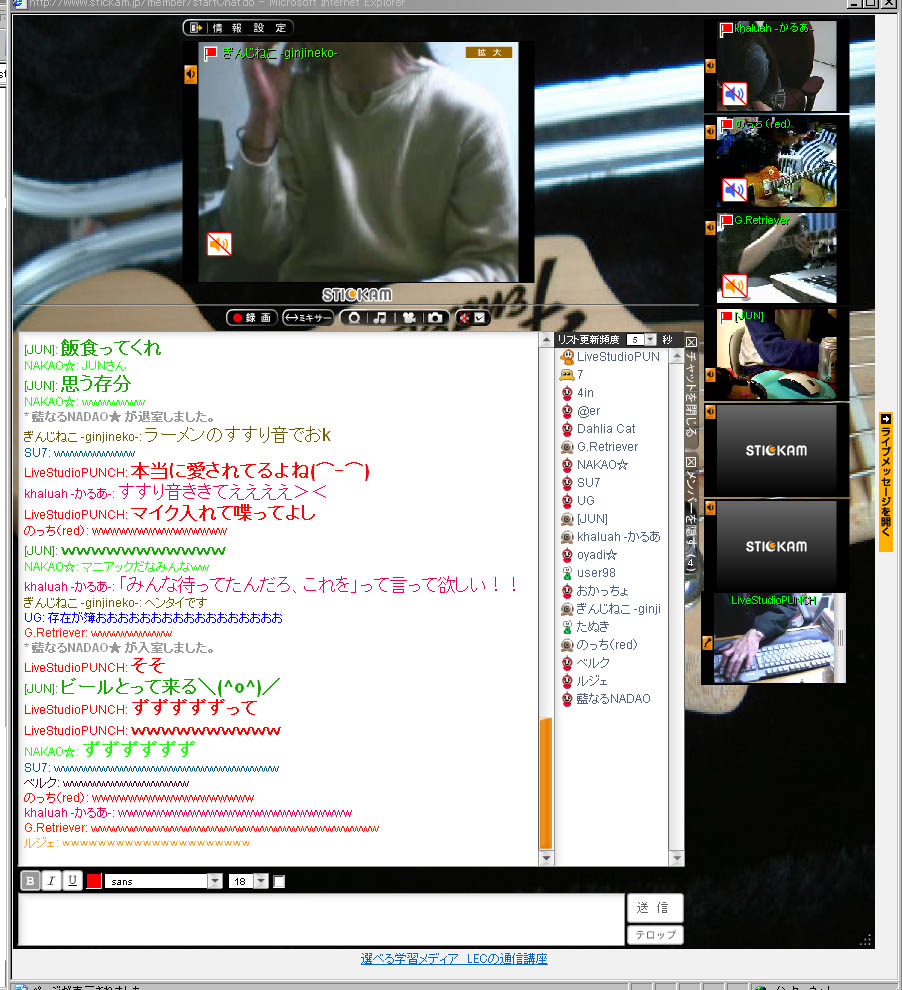Click the avatar icon next to UG

(567, 501)
